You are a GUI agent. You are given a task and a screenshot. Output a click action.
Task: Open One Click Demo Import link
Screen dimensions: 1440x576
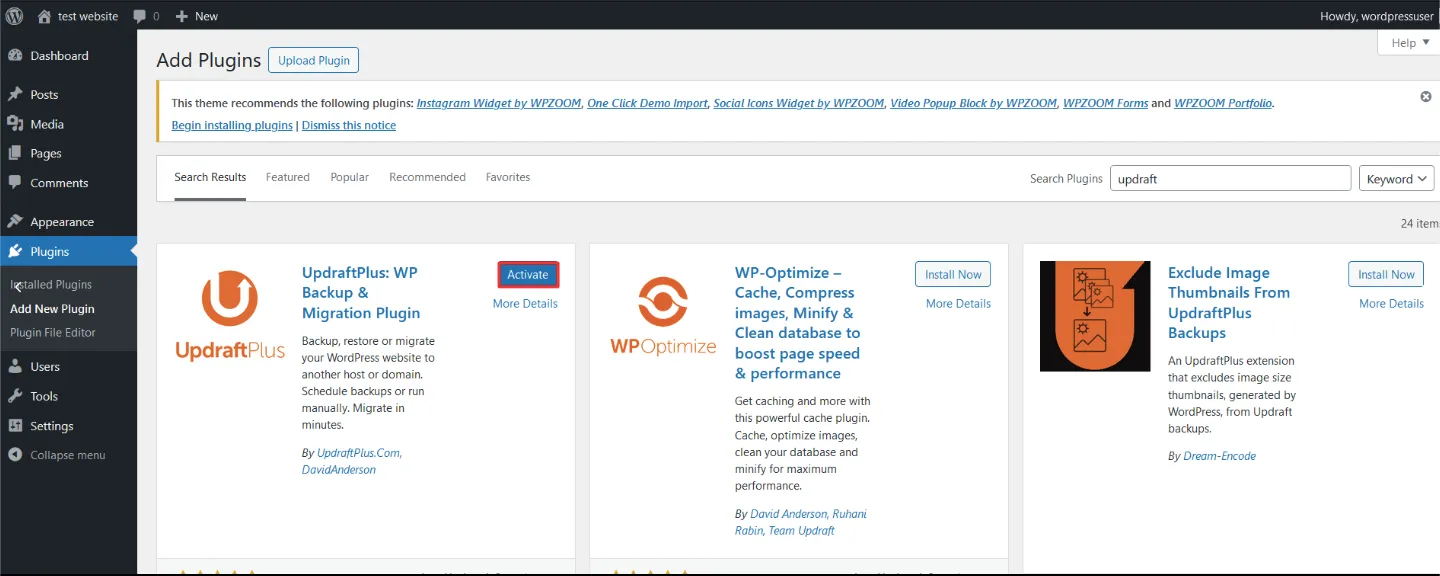coord(648,103)
